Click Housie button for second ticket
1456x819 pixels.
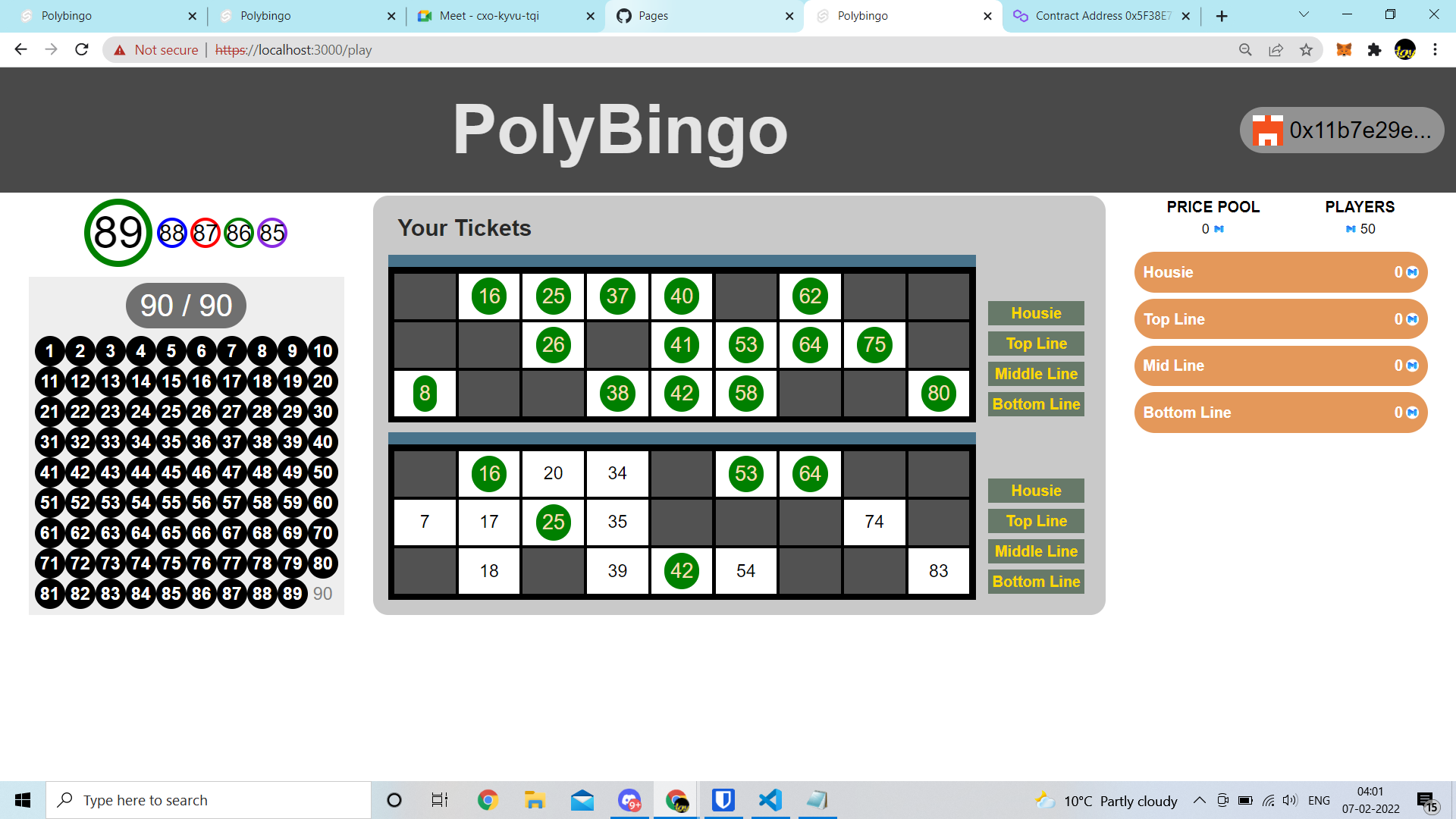(1036, 491)
